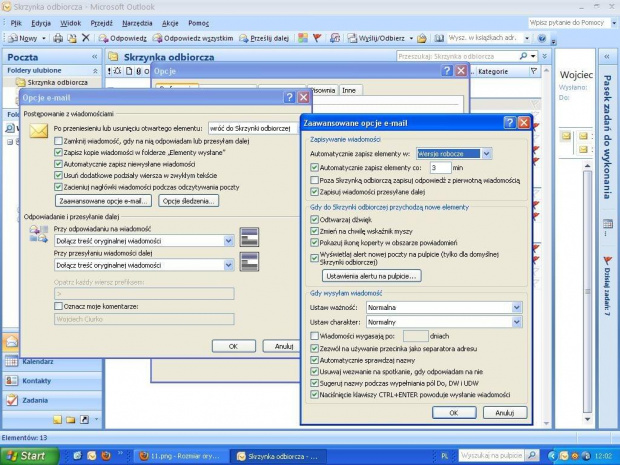The image size is (620, 465).
Task: Click the help question mark in Zaawansowane opcje
Action: [509, 122]
